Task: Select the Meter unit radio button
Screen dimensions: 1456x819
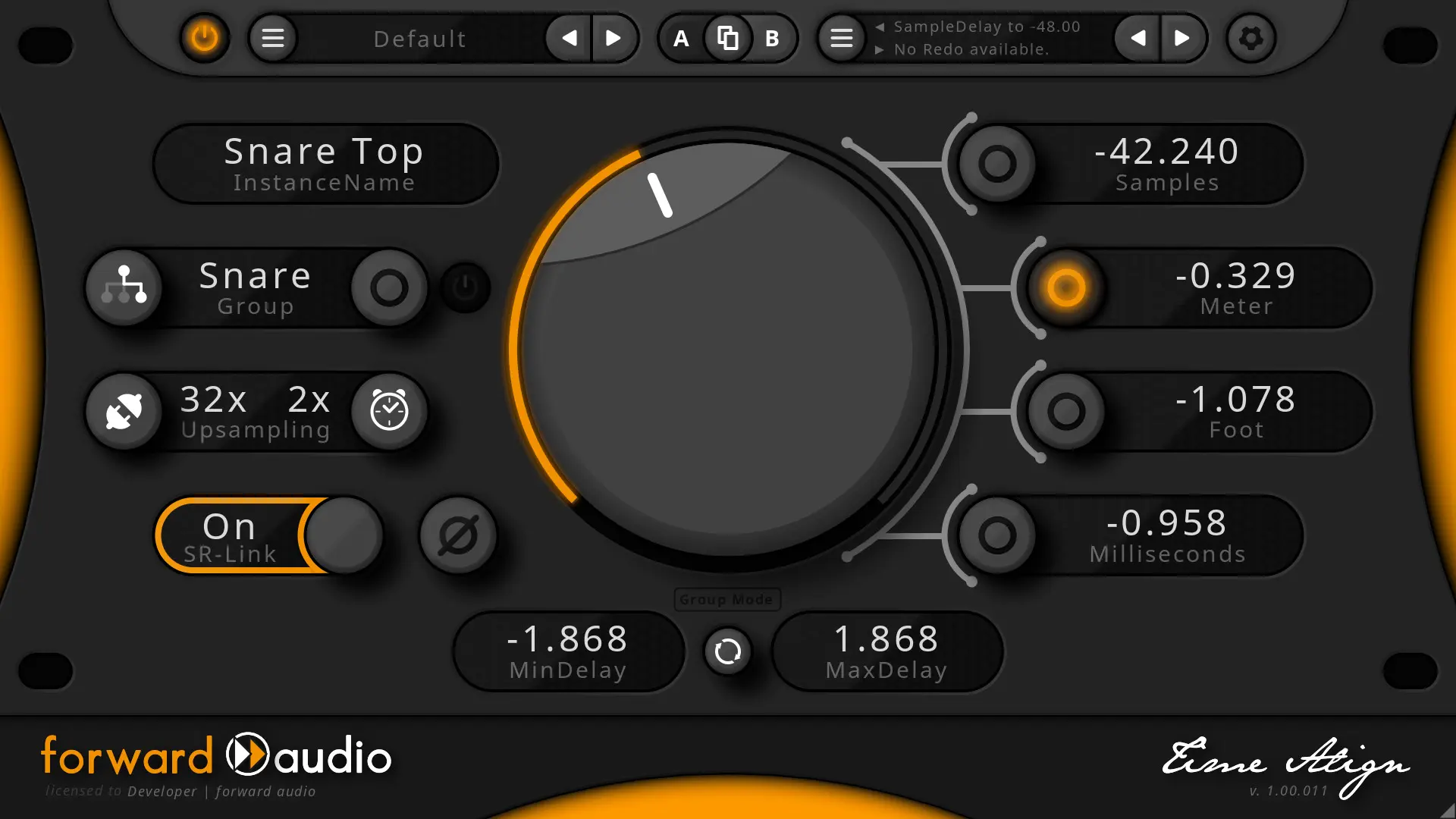Action: point(1066,287)
